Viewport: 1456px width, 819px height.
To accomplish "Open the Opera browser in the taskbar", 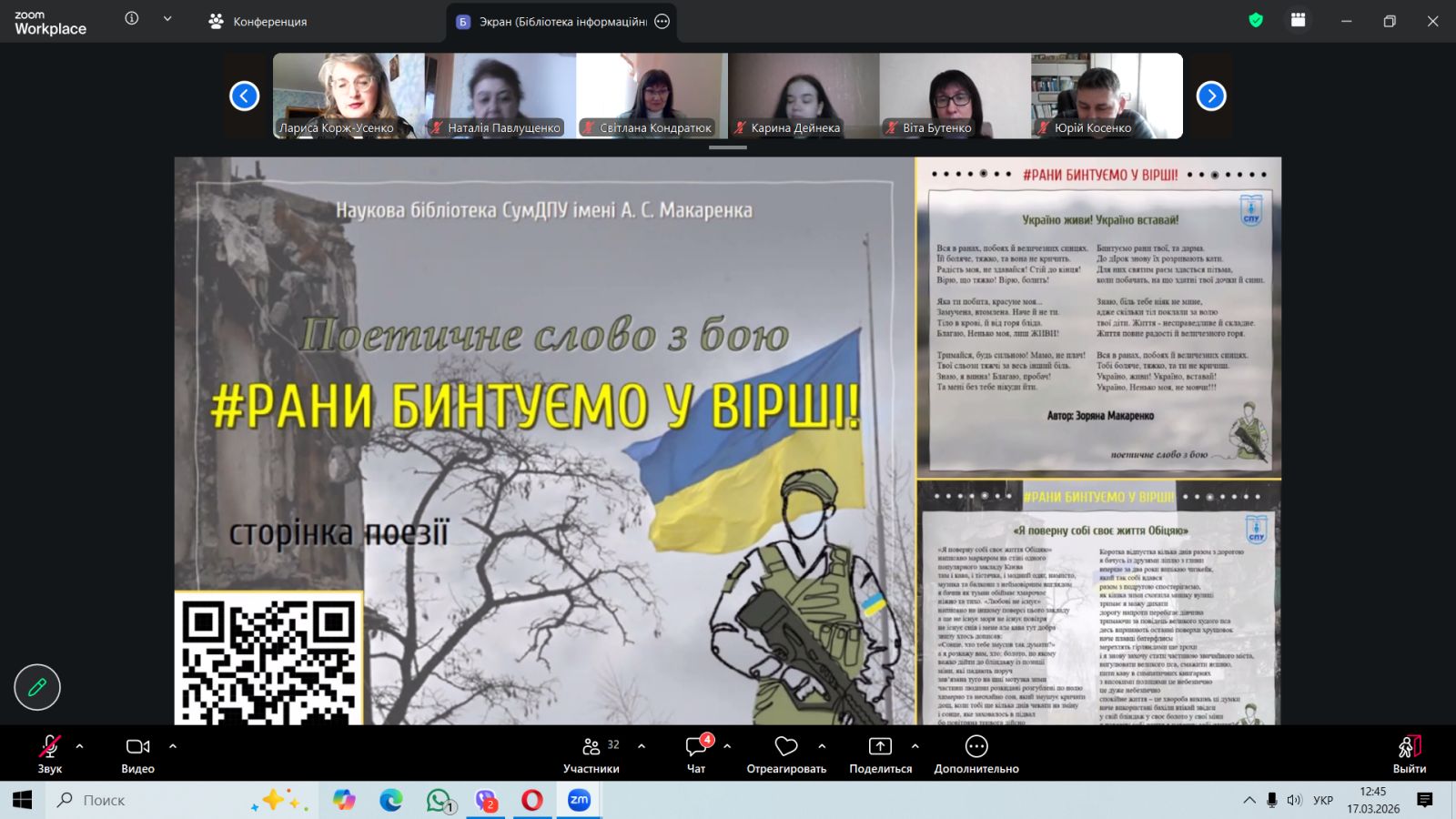I will [532, 800].
